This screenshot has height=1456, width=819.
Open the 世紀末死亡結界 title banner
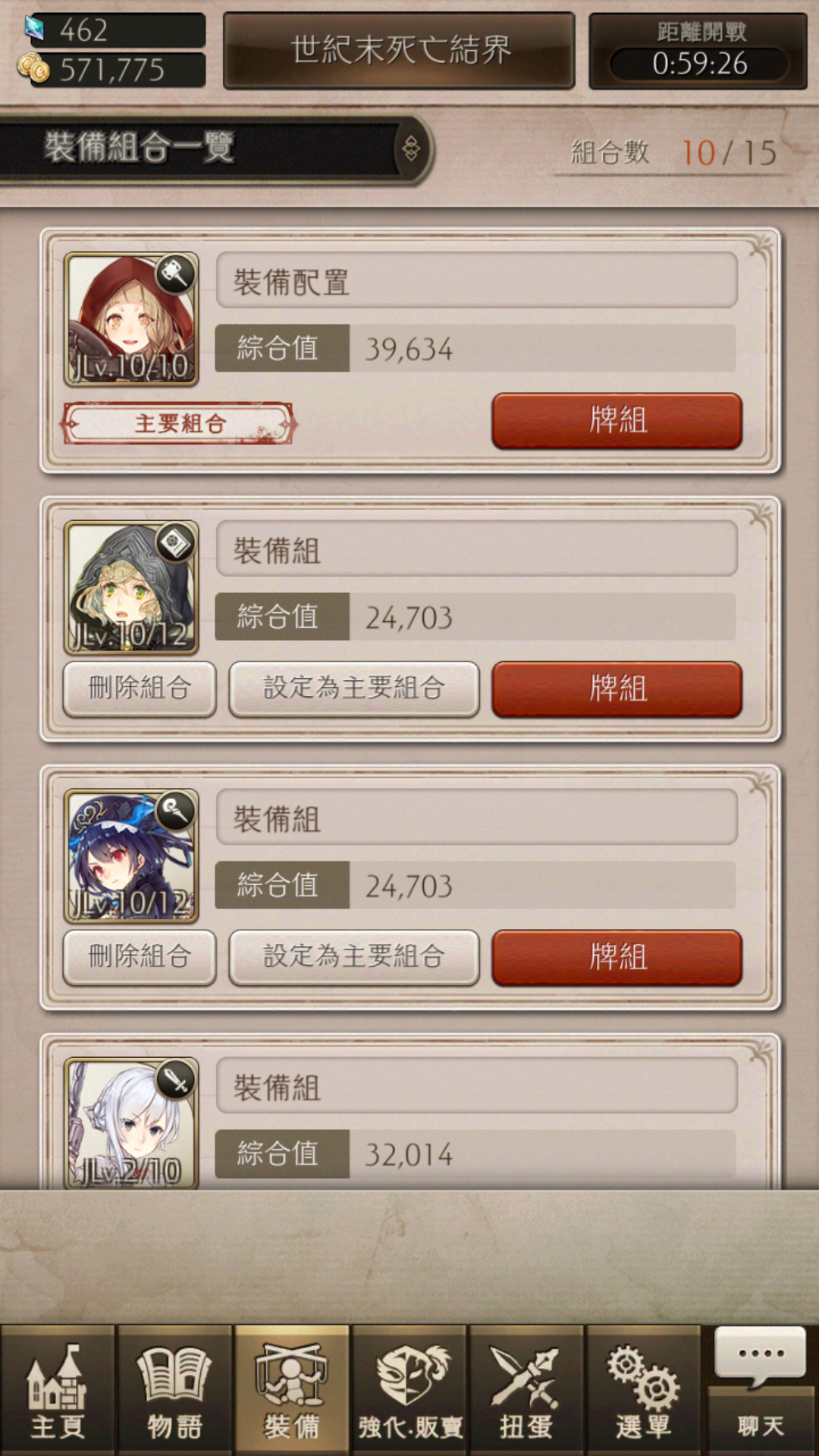[399, 50]
